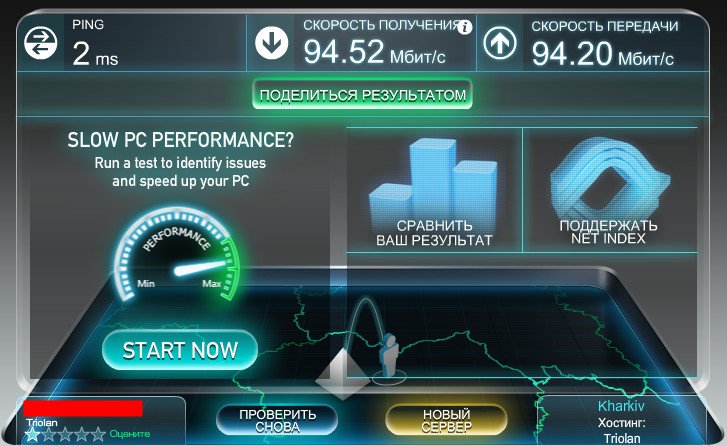Click ПРОВЕРИТЬ СНОВА button
Screen dimensions: 727x446
[277, 421]
